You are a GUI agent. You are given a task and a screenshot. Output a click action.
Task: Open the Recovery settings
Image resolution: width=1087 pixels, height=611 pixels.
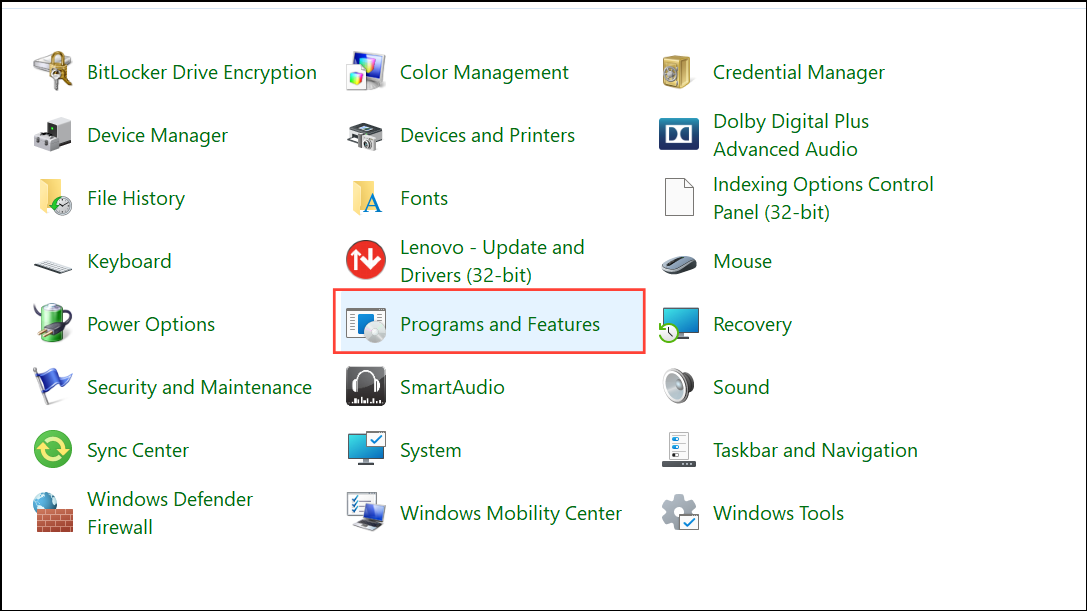[752, 324]
